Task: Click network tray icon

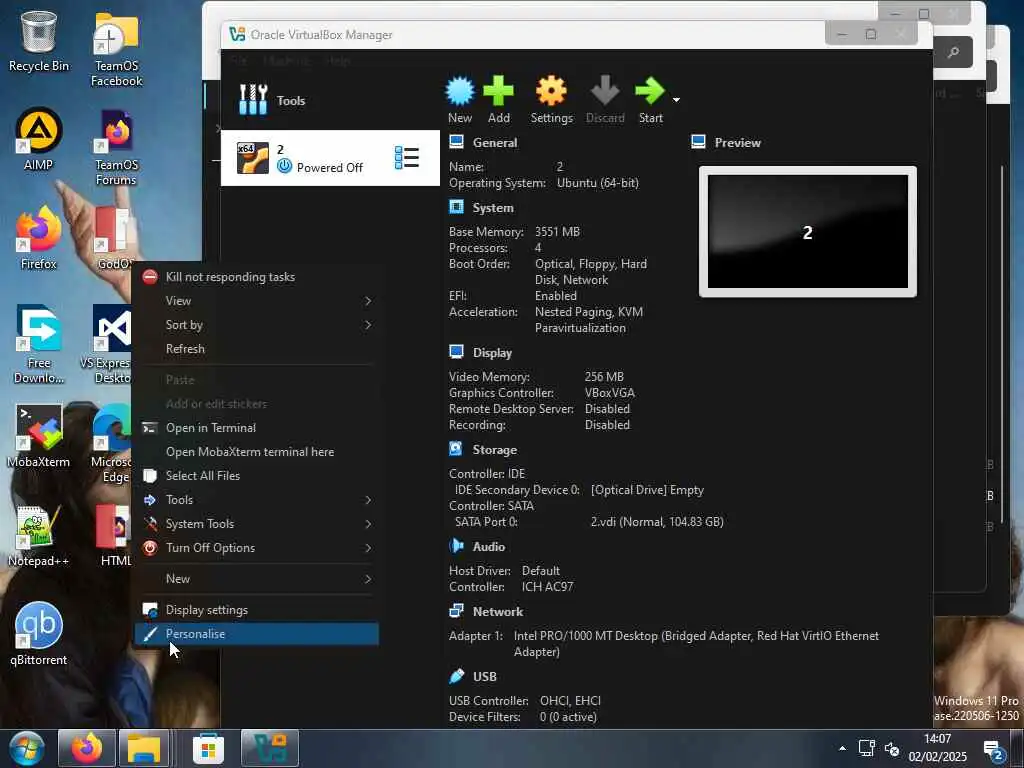Action: [867, 748]
